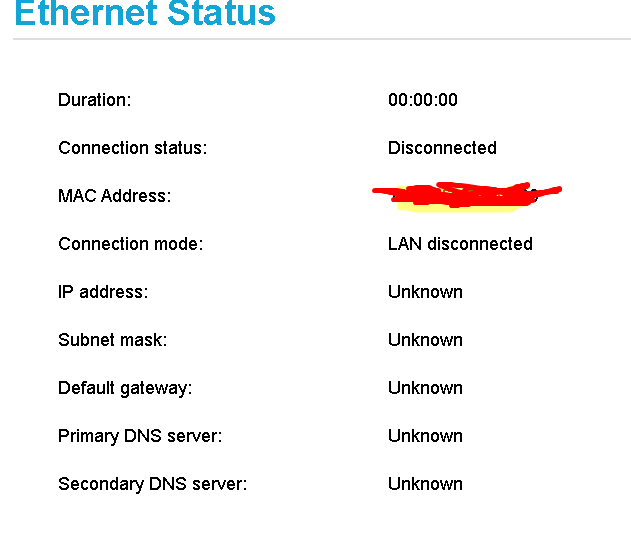Select the Unknown value beside Subnet mask
The image size is (631, 547).
pos(425,340)
